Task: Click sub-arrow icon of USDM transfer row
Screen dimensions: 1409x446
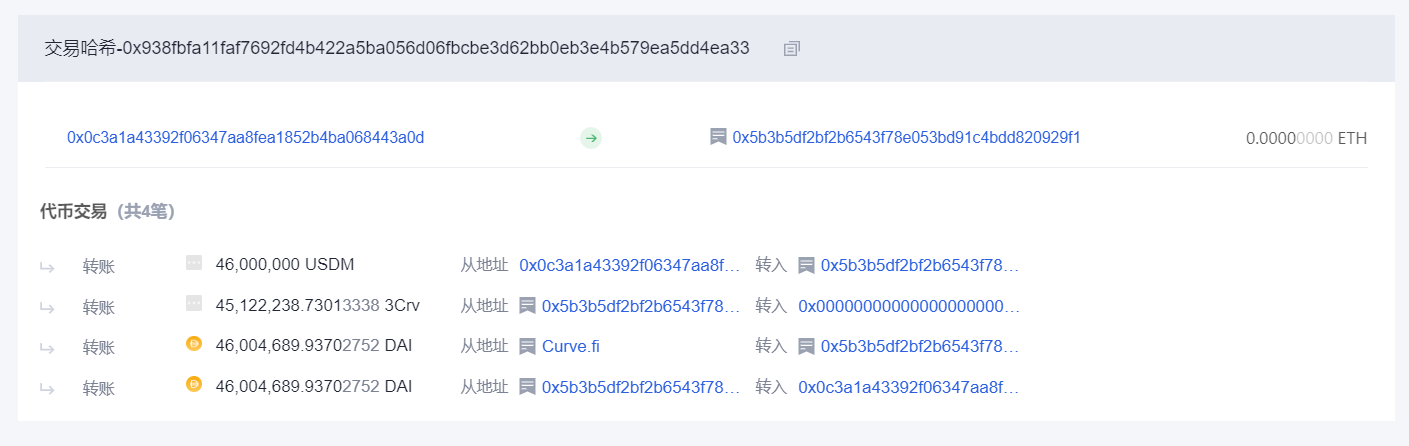Action: [x=47, y=266]
